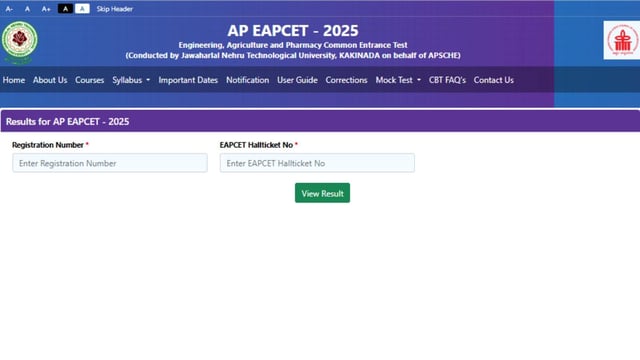This screenshot has width=640, height=360.
Task: Focus the Registration Number input field
Action: coord(110,163)
